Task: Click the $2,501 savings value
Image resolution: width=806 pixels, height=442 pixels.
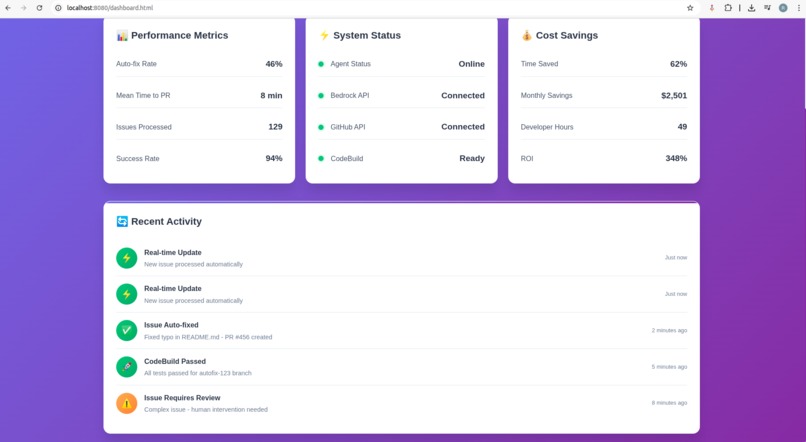Action: pos(674,96)
